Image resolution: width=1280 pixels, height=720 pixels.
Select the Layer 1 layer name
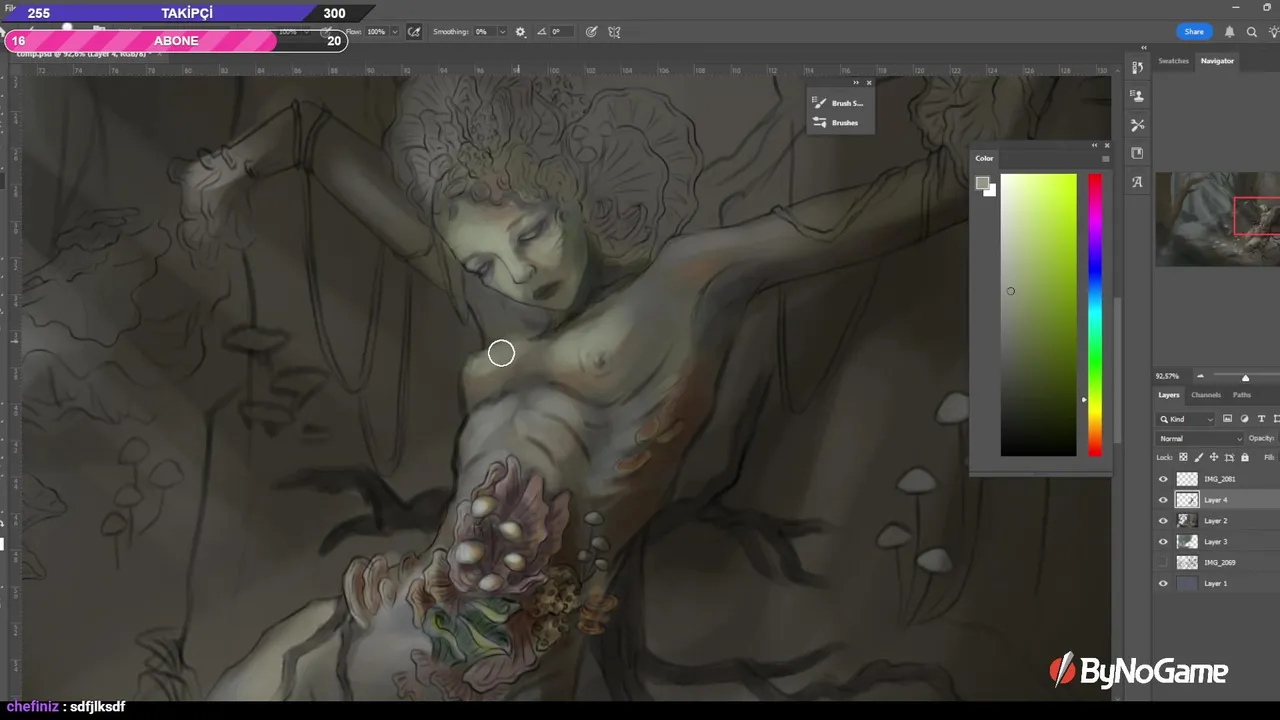coord(1215,583)
